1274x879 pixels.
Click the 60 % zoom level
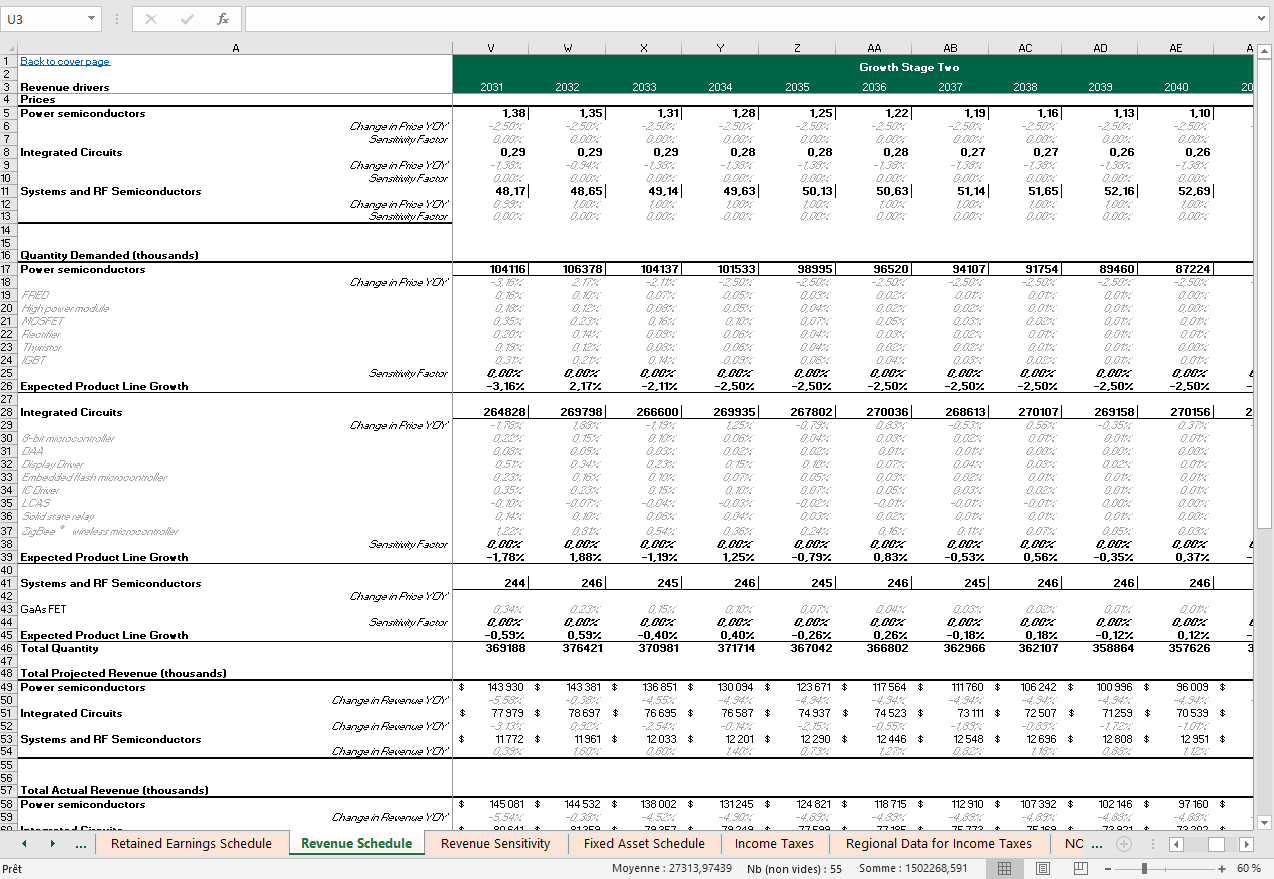coord(1248,869)
